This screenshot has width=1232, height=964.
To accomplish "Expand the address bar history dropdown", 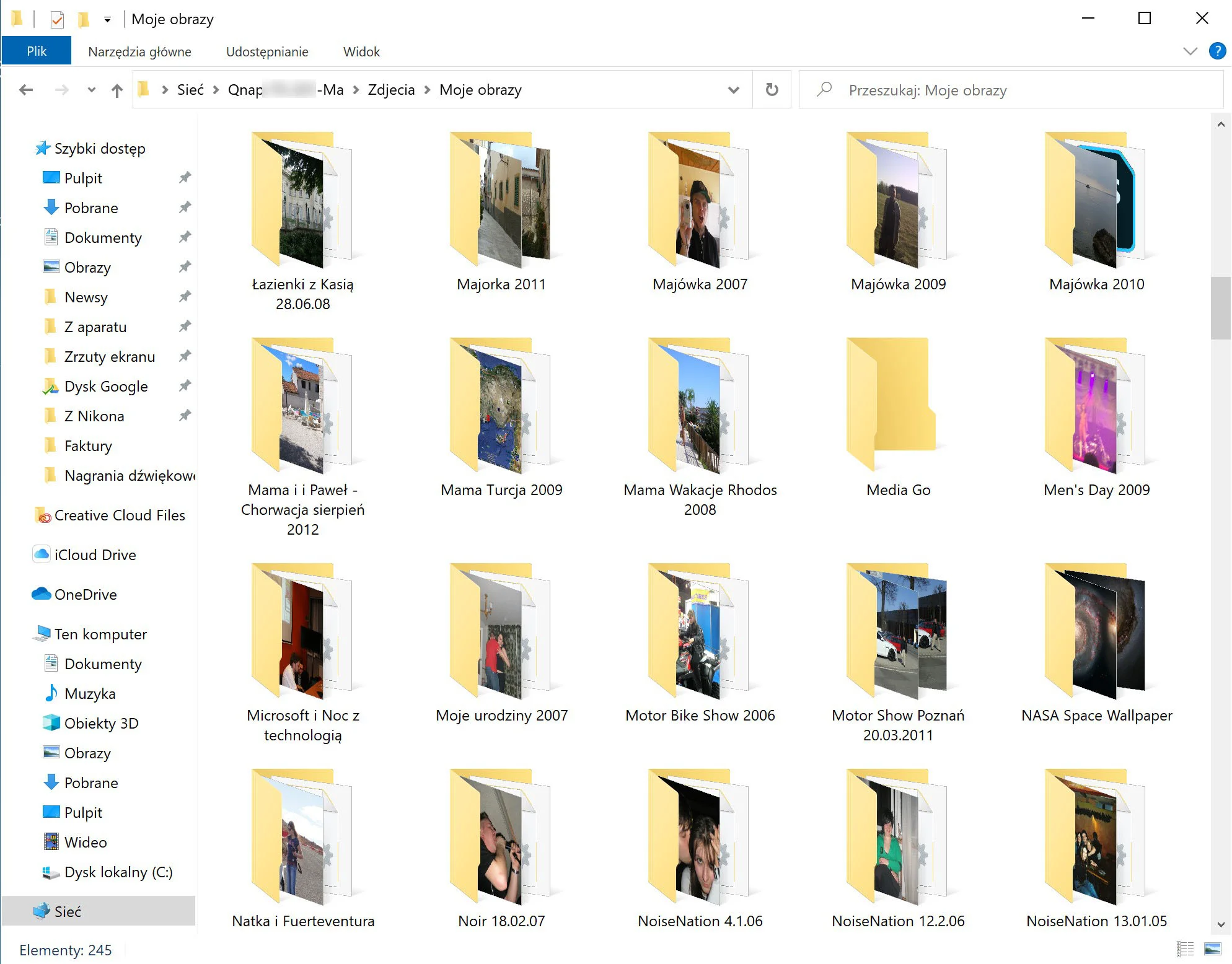I will (x=734, y=90).
